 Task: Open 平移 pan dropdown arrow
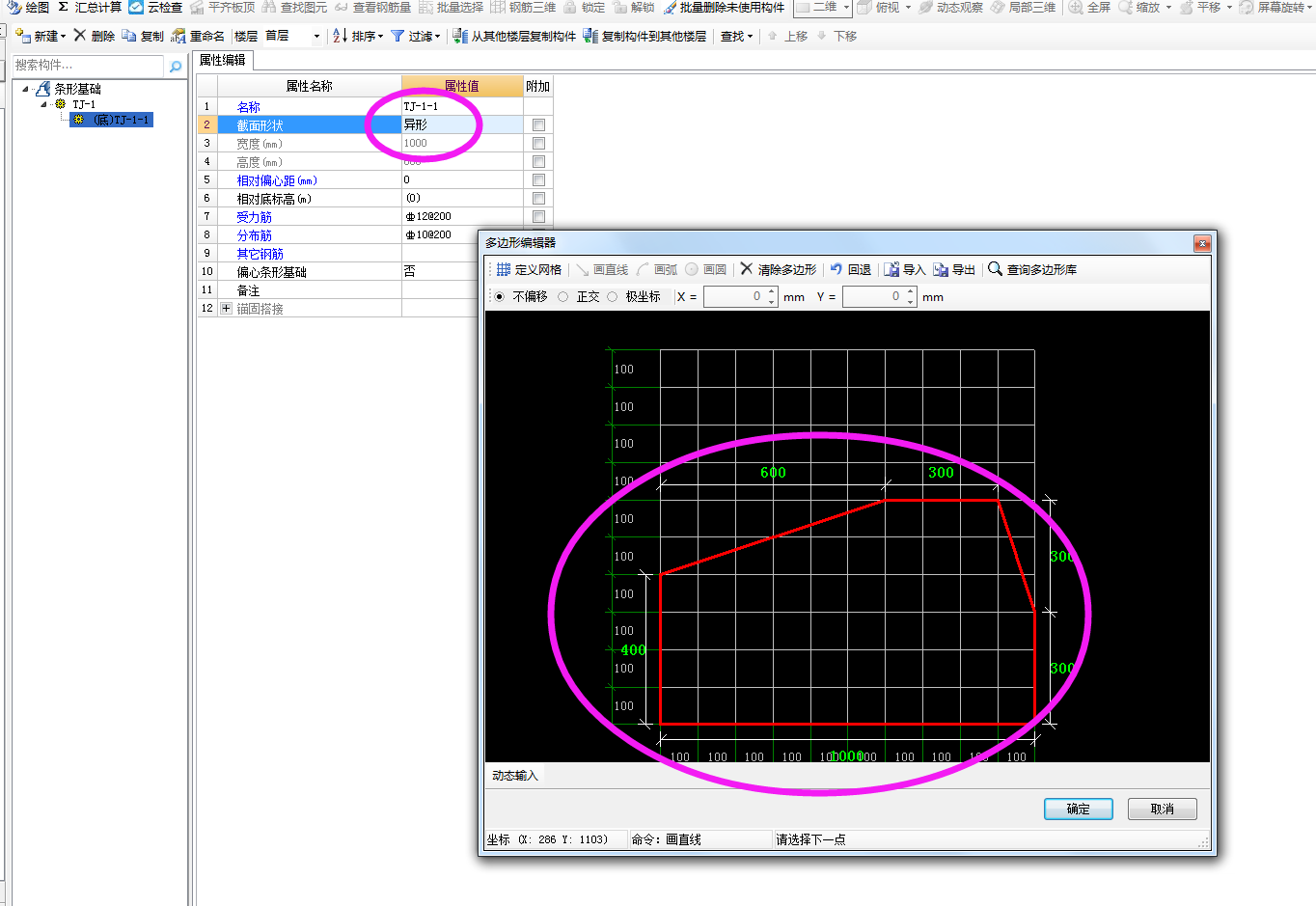click(x=1229, y=7)
